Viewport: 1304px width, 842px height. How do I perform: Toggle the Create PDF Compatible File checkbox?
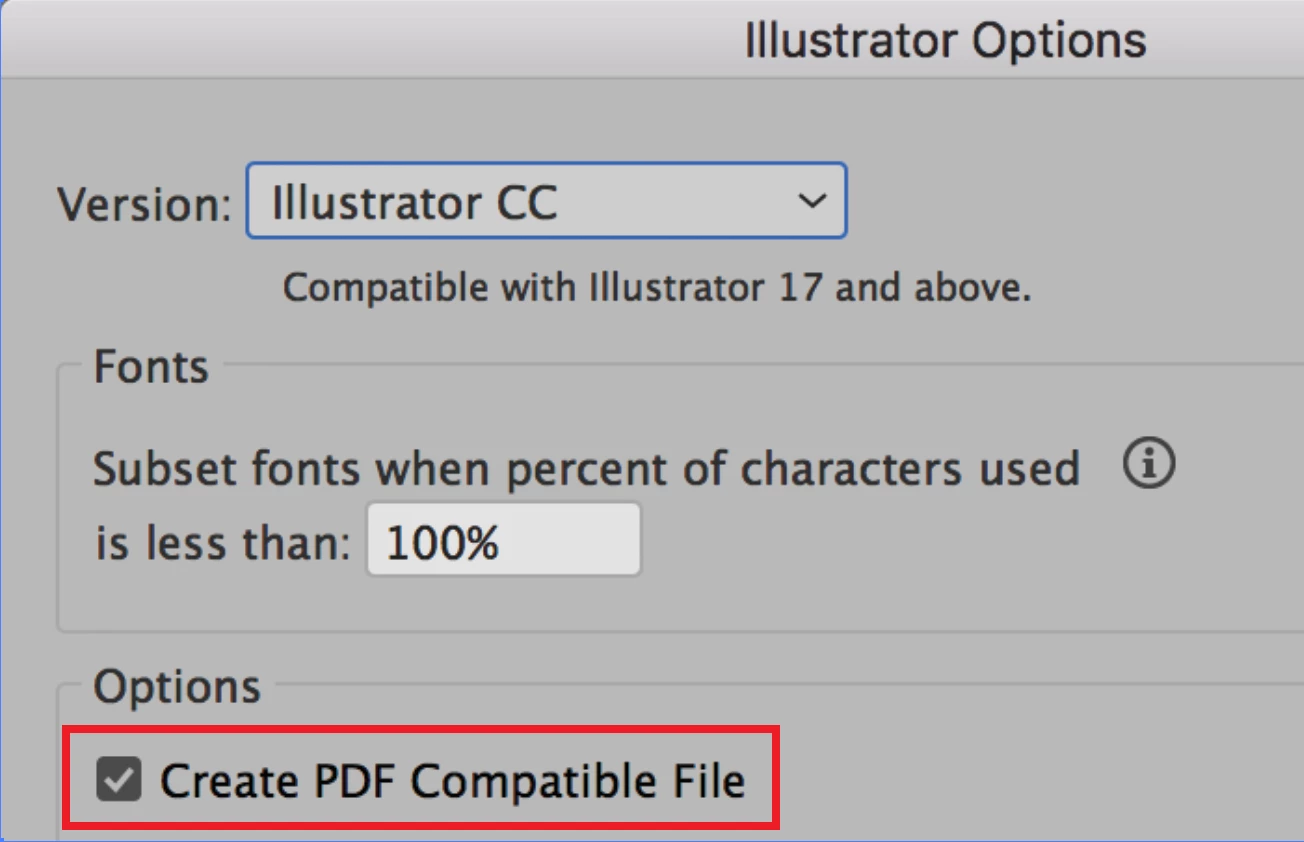(x=118, y=781)
